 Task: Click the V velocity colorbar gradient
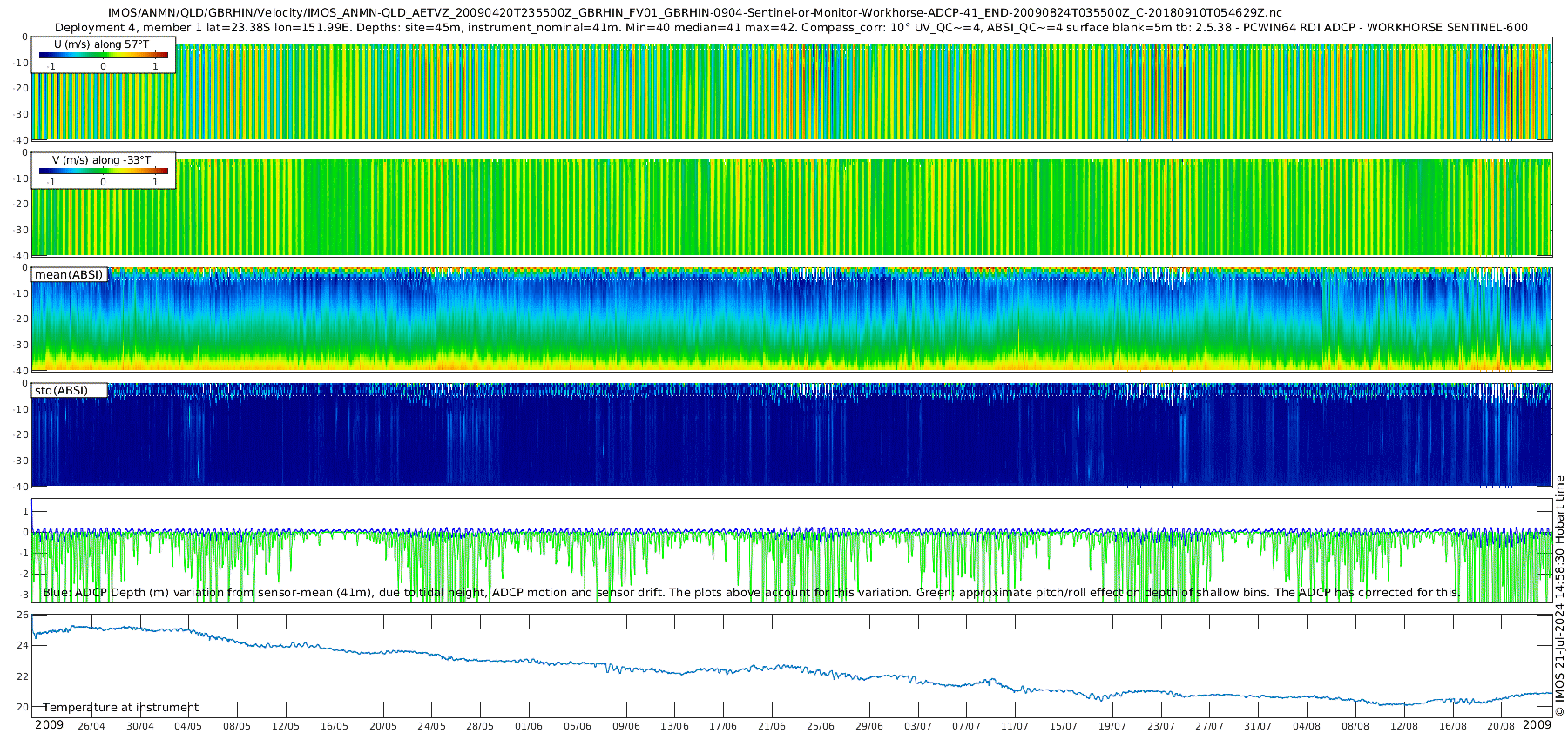(103, 172)
